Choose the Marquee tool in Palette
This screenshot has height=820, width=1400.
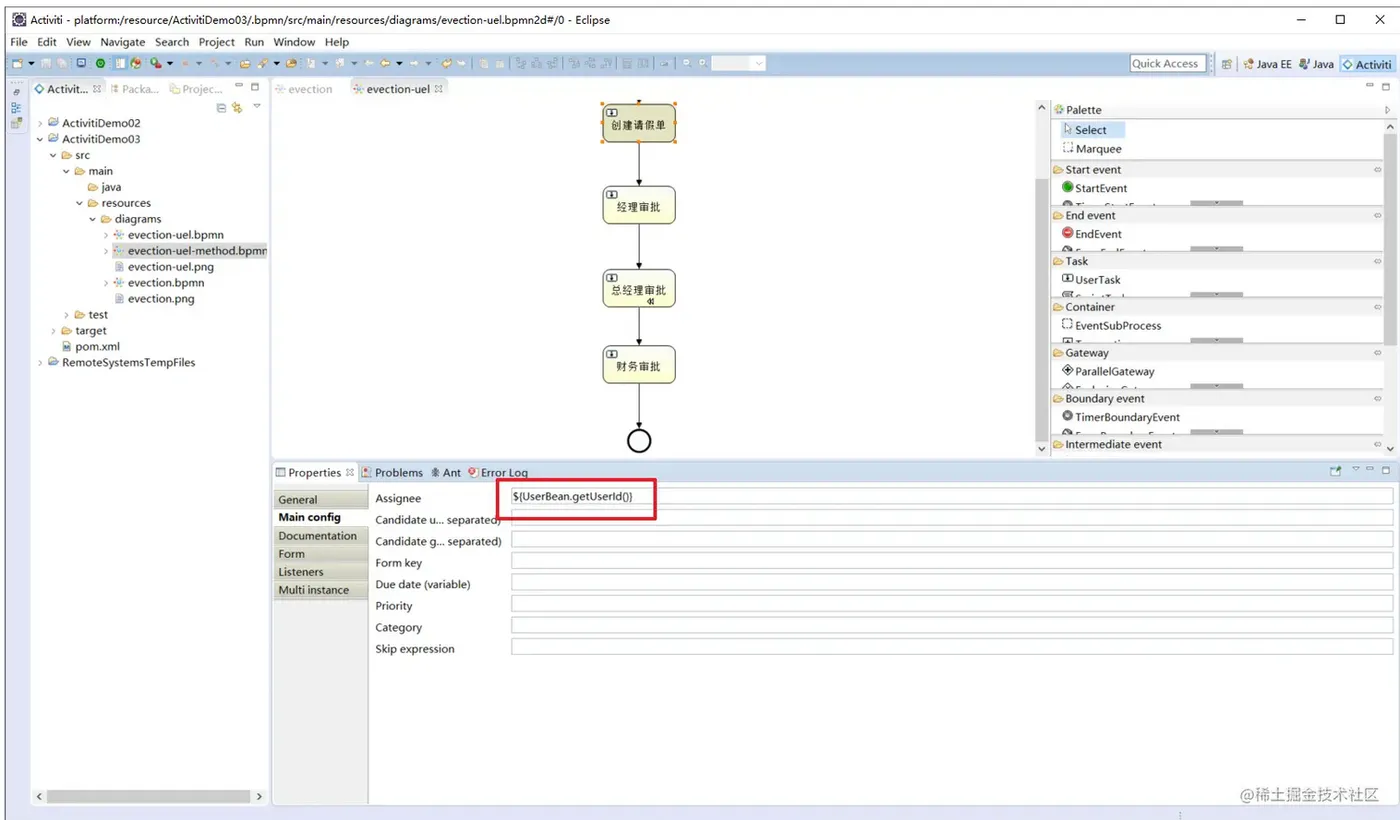tap(1091, 149)
